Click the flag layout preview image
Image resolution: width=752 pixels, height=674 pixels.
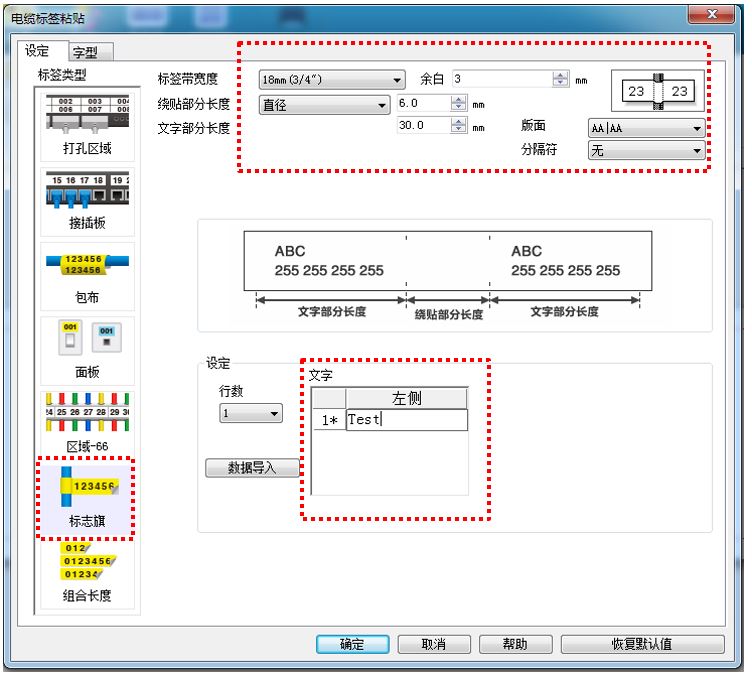658,92
